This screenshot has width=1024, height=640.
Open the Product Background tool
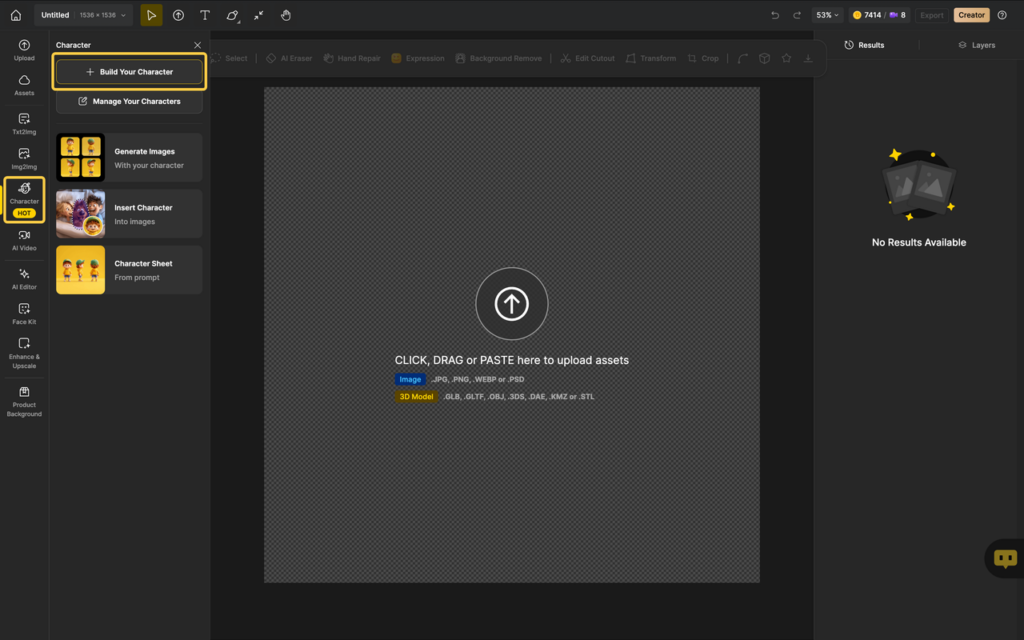[x=24, y=401]
